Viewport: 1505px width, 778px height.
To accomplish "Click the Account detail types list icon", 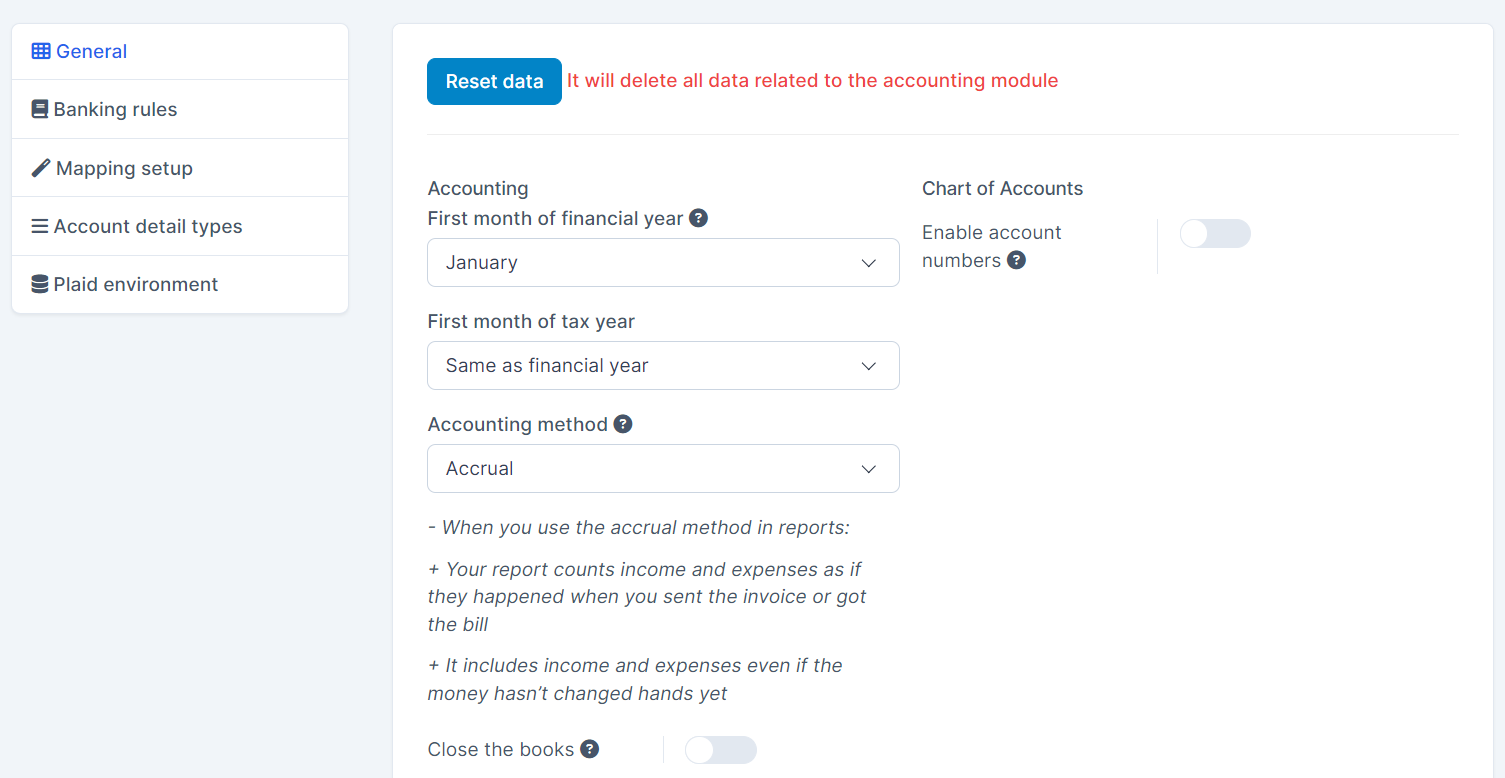I will 40,227.
